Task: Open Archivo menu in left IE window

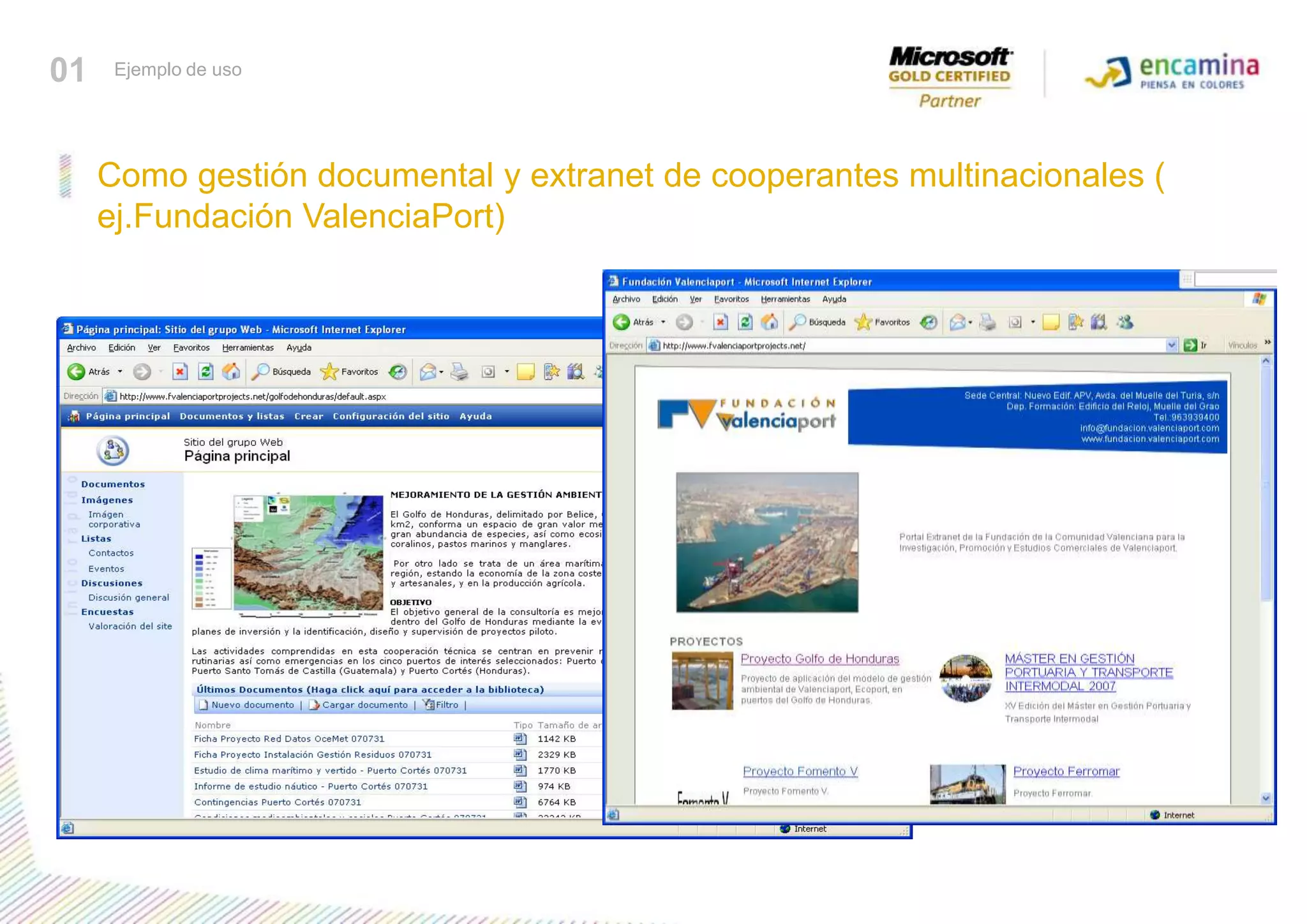Action: 82,348
